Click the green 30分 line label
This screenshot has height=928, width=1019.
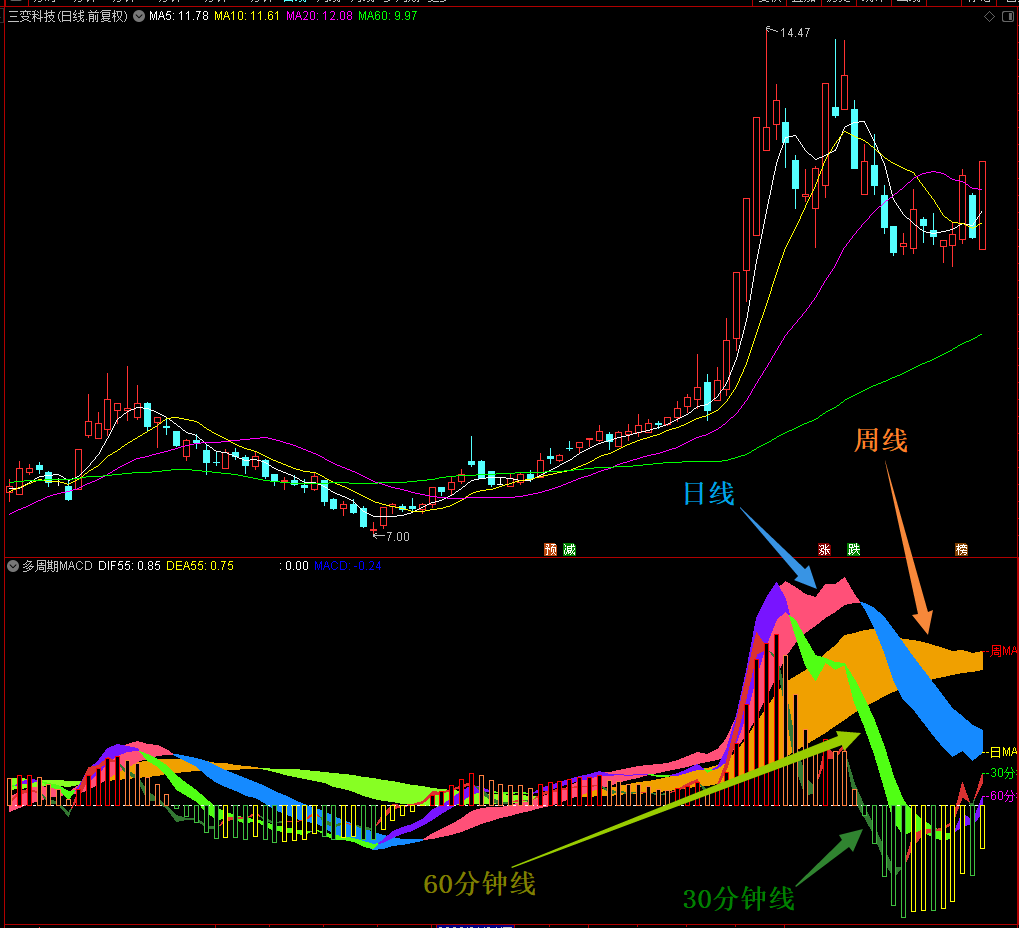(x=1003, y=773)
